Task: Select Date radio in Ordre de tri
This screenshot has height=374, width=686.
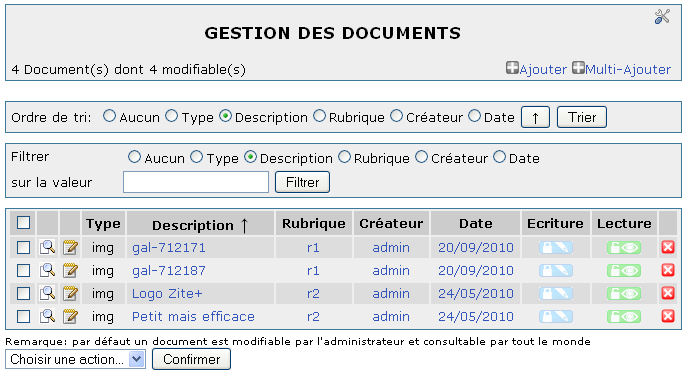Action: 474,116
